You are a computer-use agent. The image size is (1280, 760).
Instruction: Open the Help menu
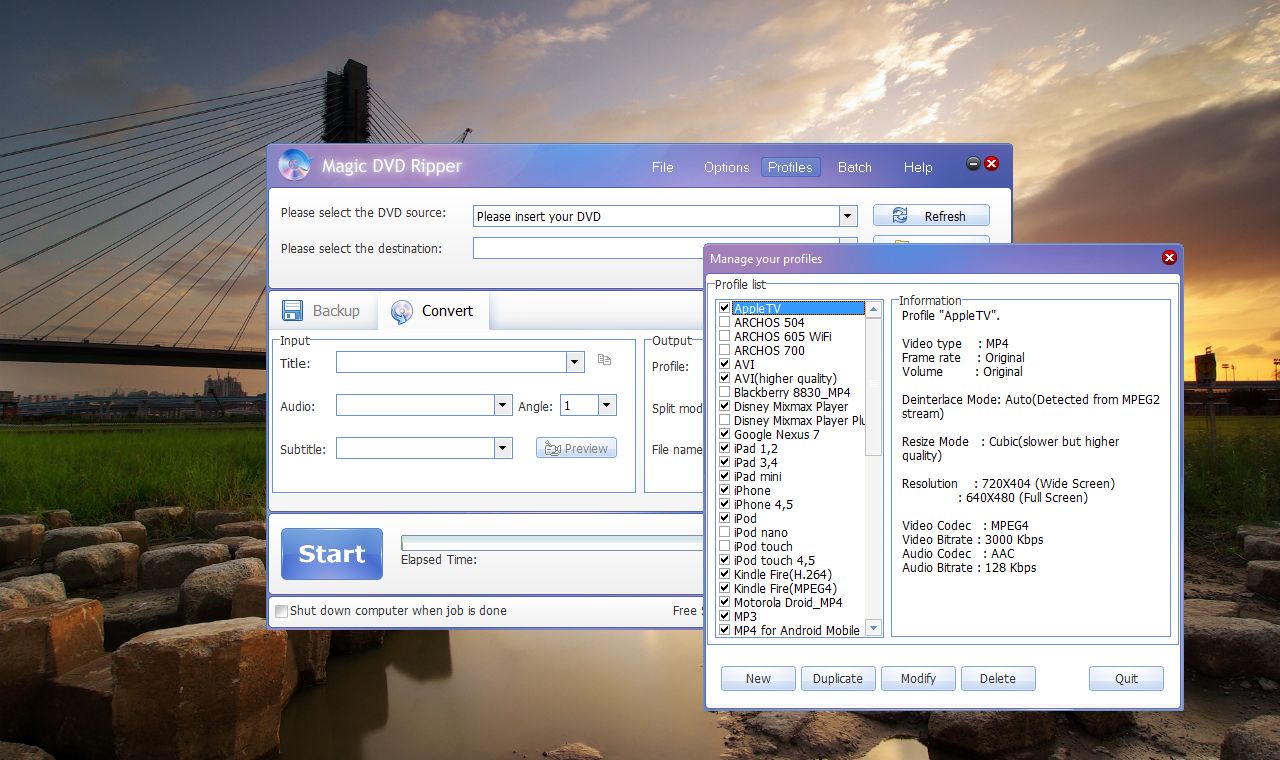(x=918, y=167)
